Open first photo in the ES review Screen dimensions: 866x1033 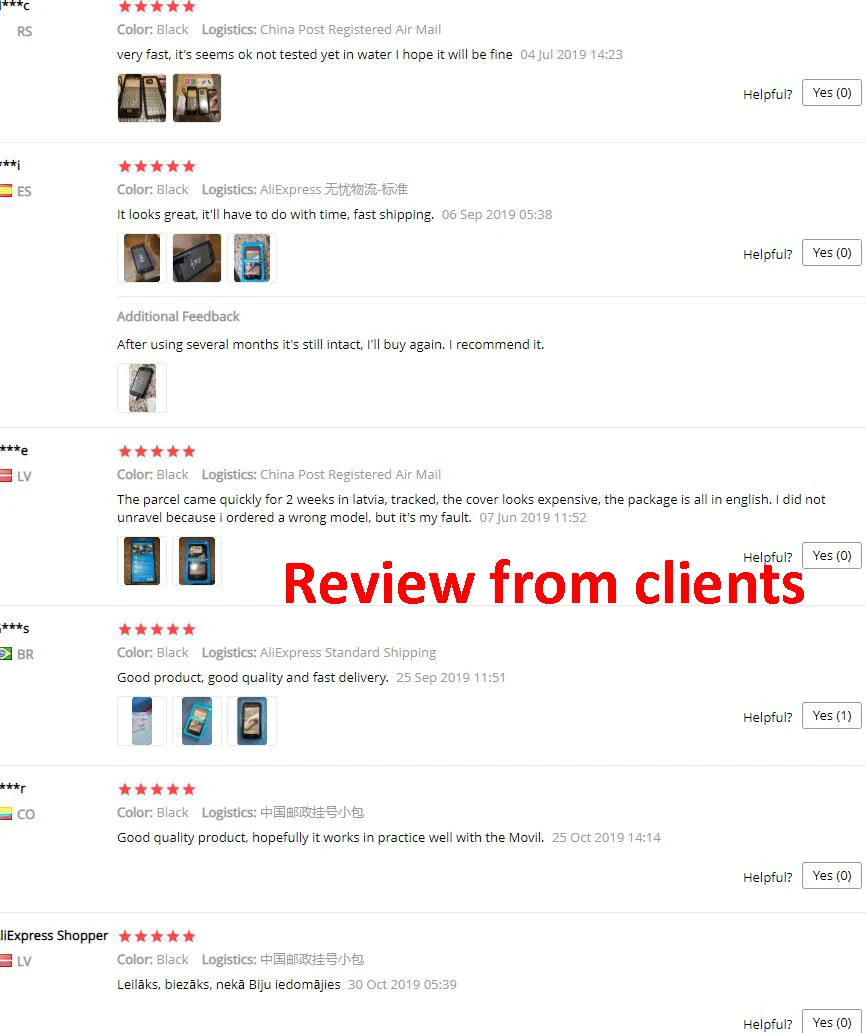(x=142, y=258)
